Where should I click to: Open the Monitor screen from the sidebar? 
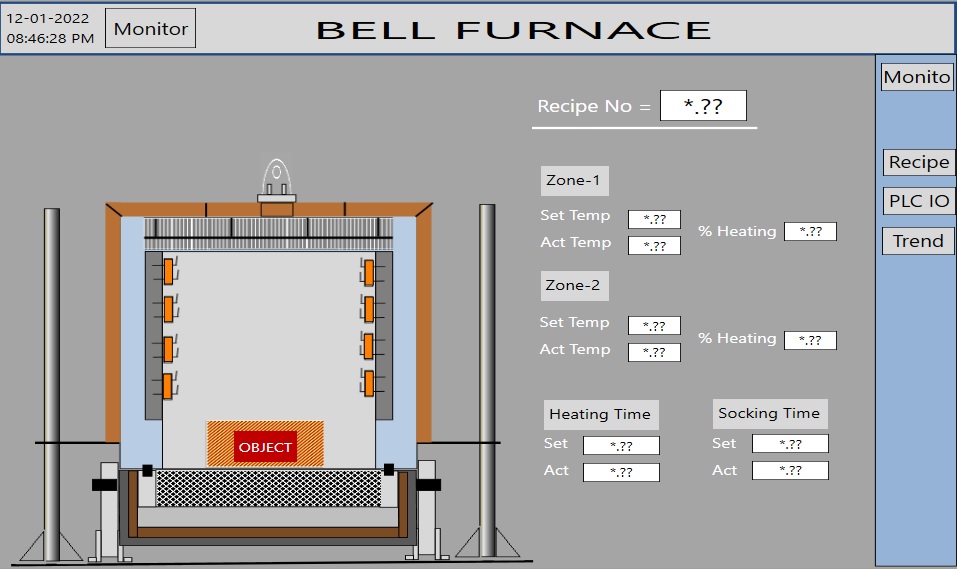tap(917, 77)
